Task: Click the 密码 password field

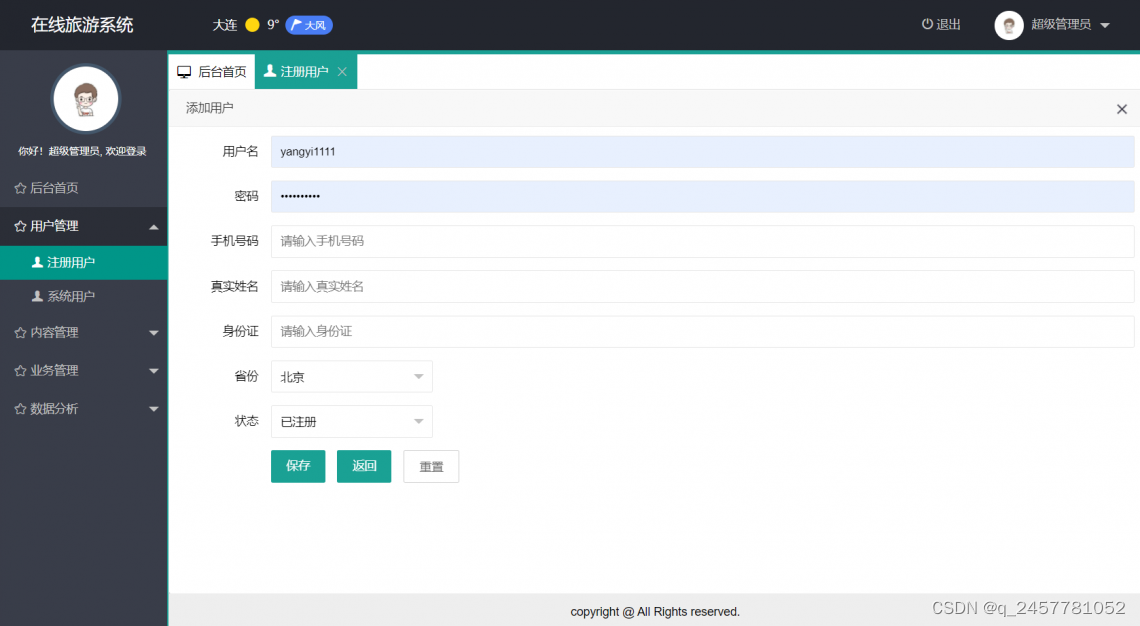Action: tap(702, 196)
